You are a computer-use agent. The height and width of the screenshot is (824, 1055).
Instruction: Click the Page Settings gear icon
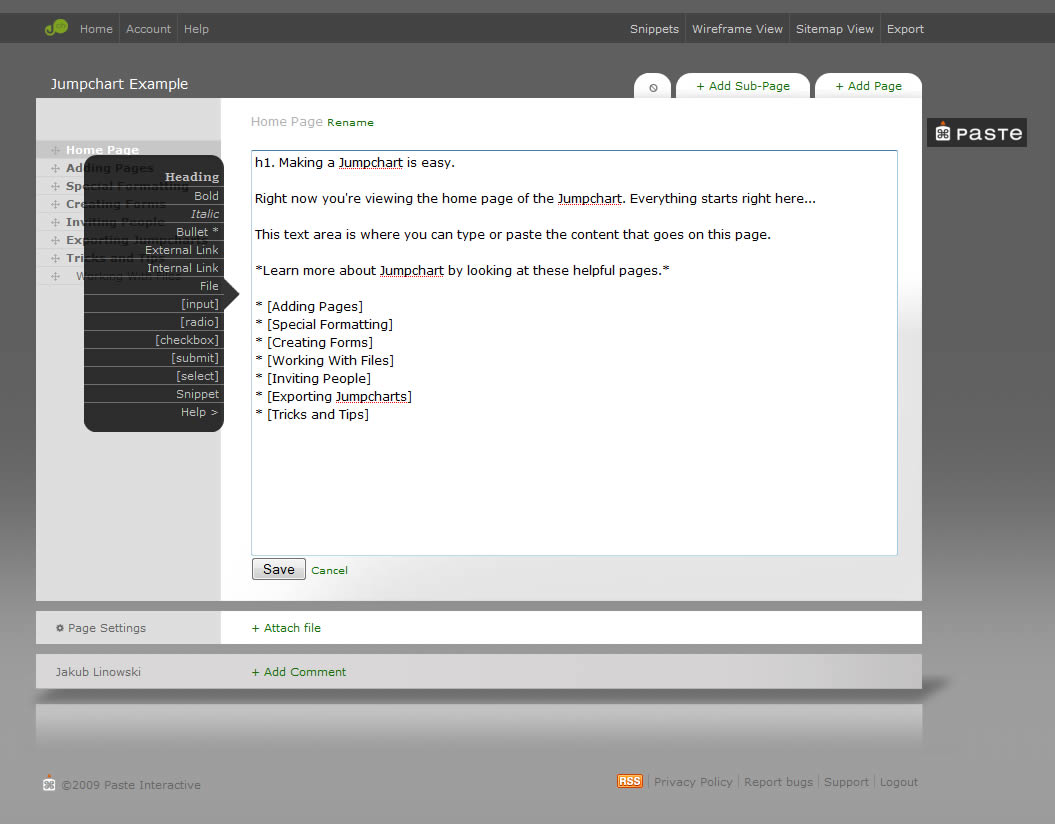pyautogui.click(x=60, y=628)
